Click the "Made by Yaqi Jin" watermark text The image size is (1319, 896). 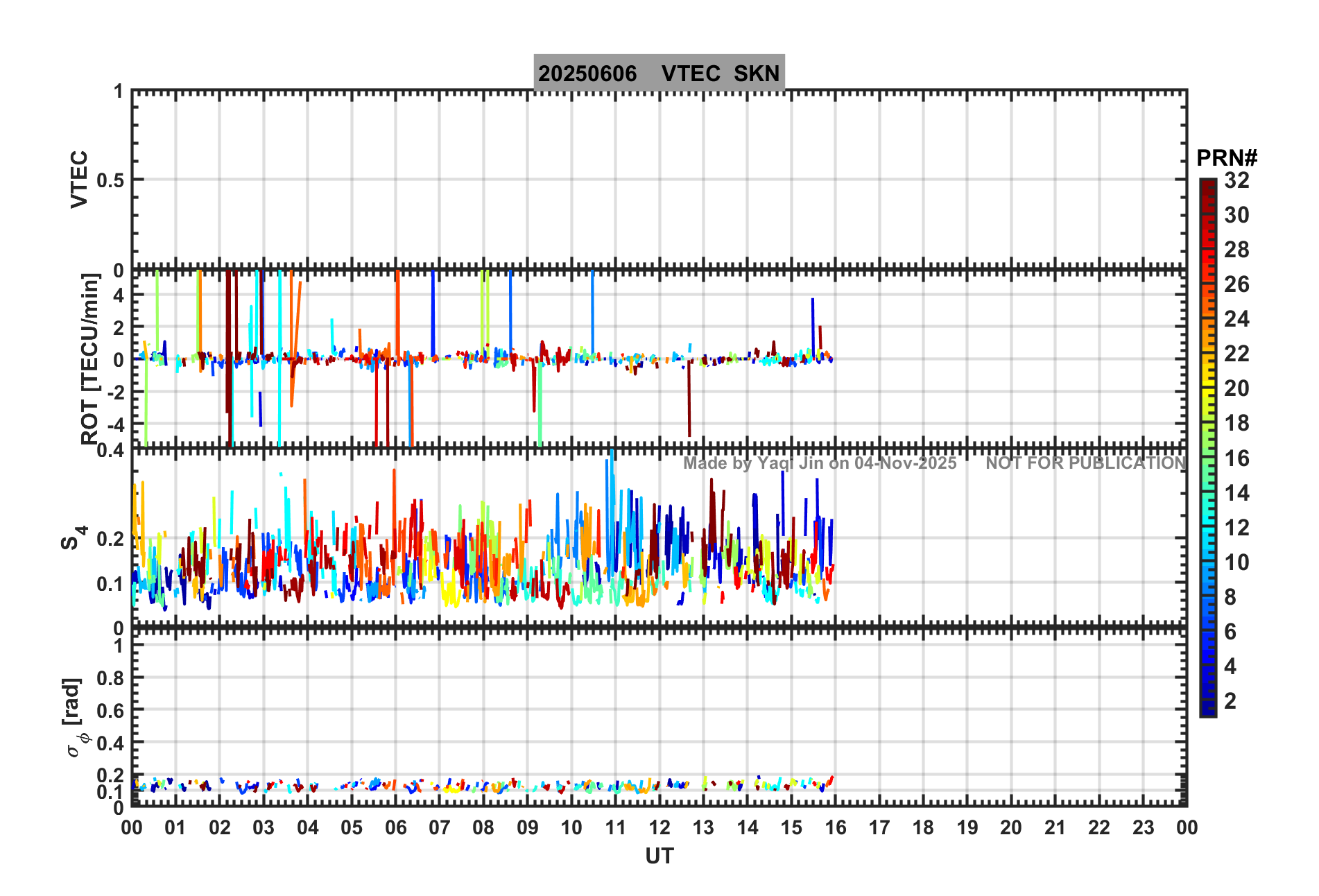pyautogui.click(x=820, y=463)
